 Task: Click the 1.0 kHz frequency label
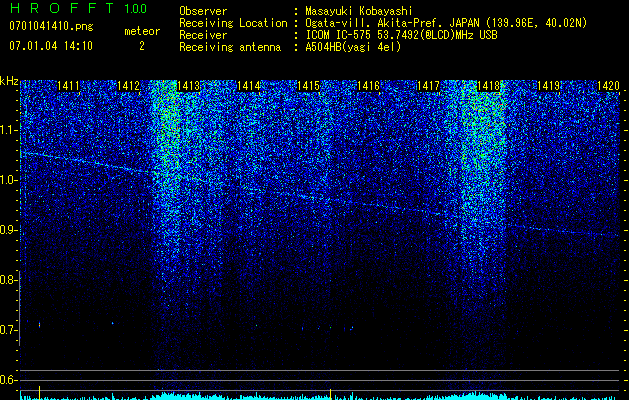[x=8, y=180]
